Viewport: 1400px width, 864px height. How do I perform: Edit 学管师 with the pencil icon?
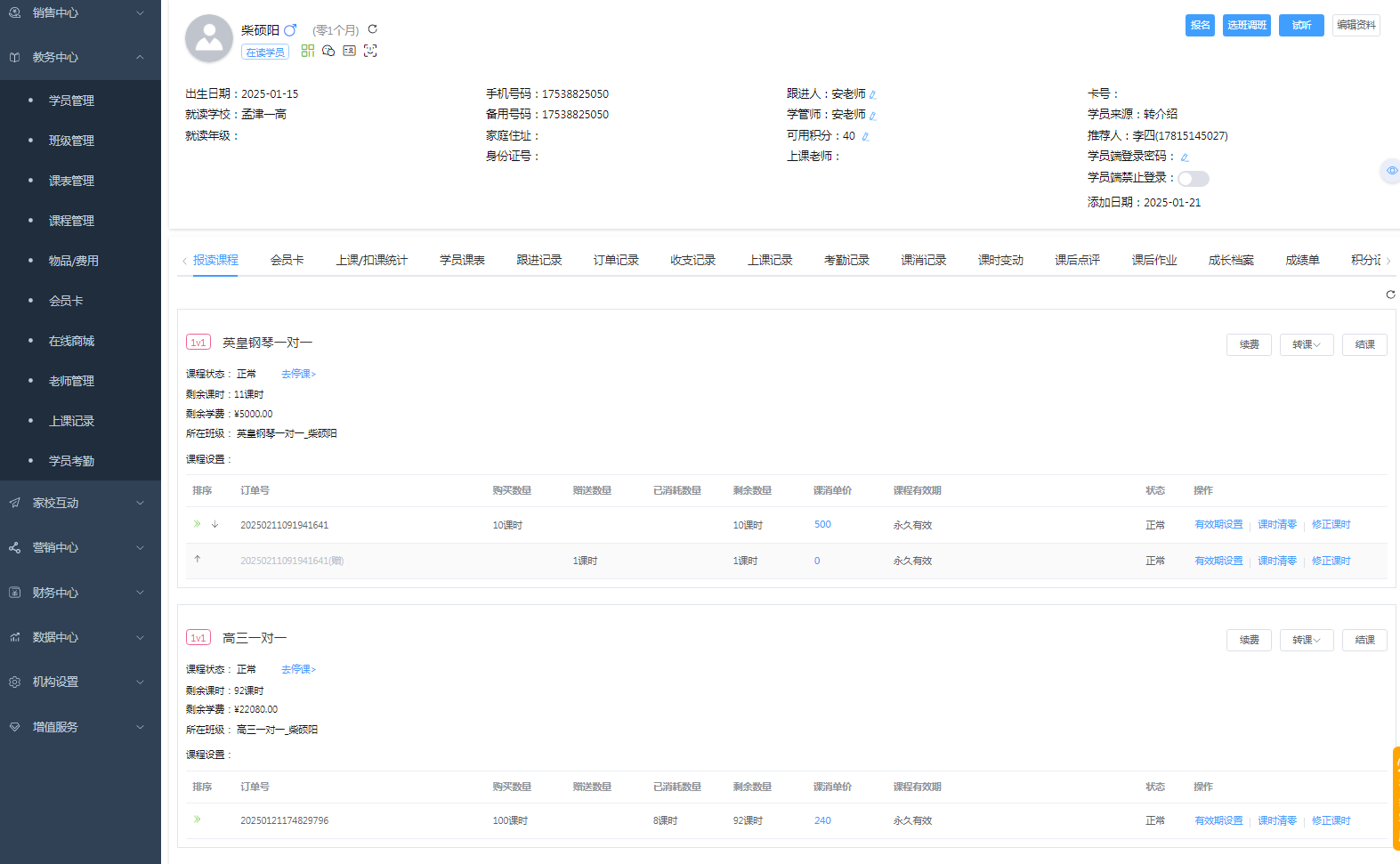click(873, 116)
